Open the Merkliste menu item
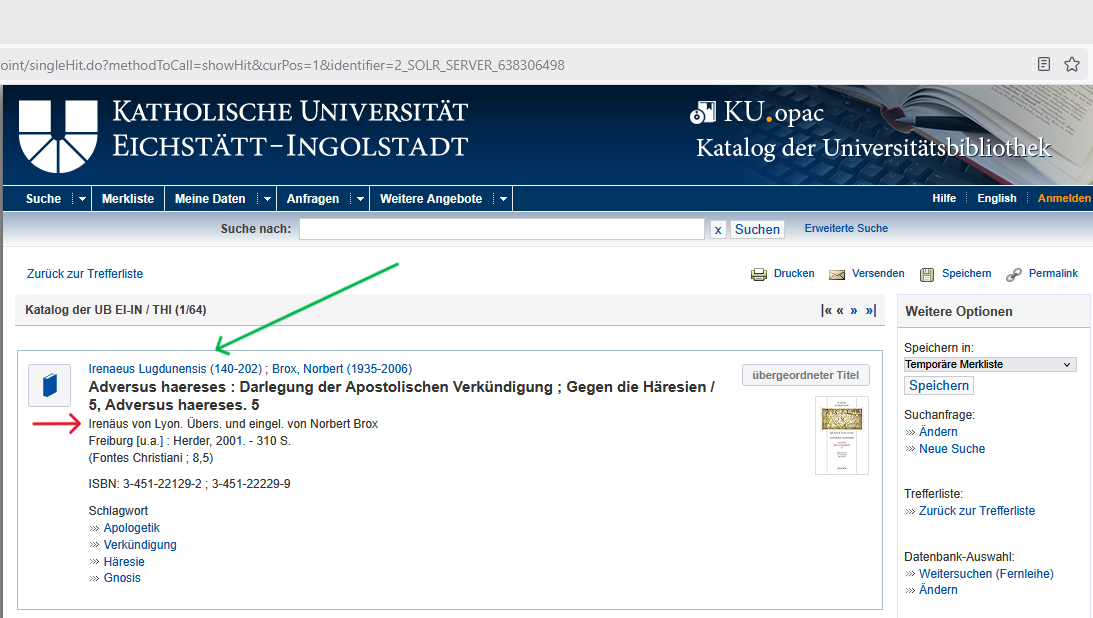The height and width of the screenshot is (618, 1093). click(128, 199)
